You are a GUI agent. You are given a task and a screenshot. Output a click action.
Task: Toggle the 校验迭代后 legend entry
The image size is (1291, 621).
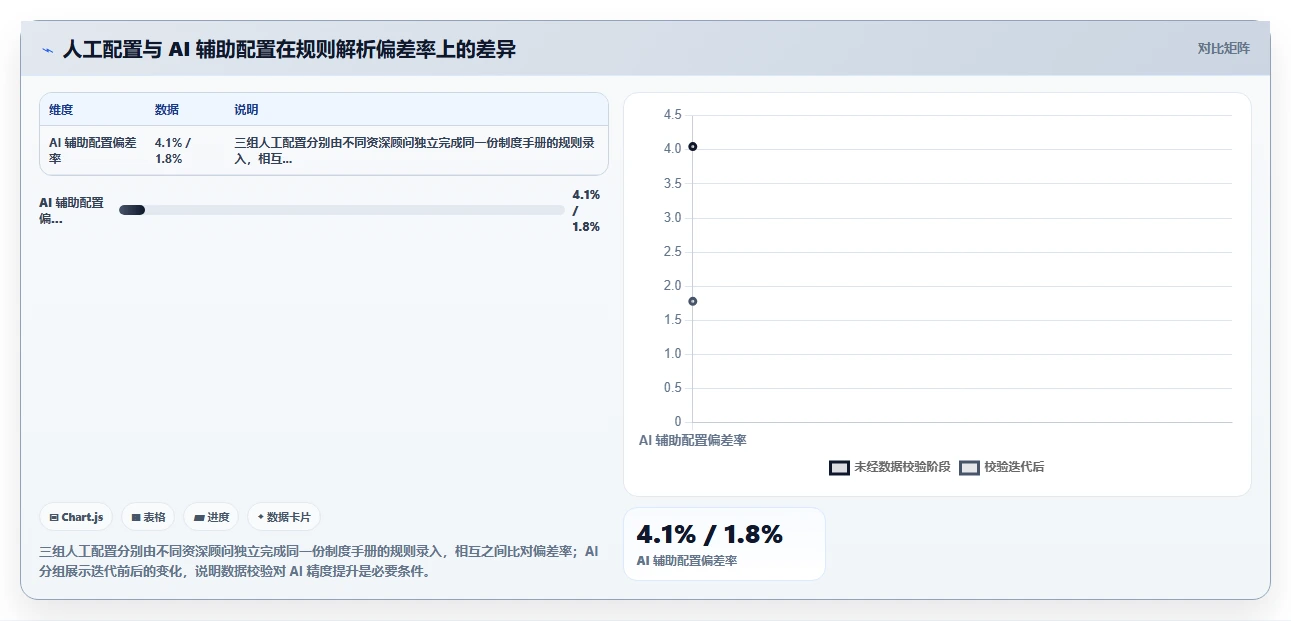pyautogui.click(x=1002, y=467)
